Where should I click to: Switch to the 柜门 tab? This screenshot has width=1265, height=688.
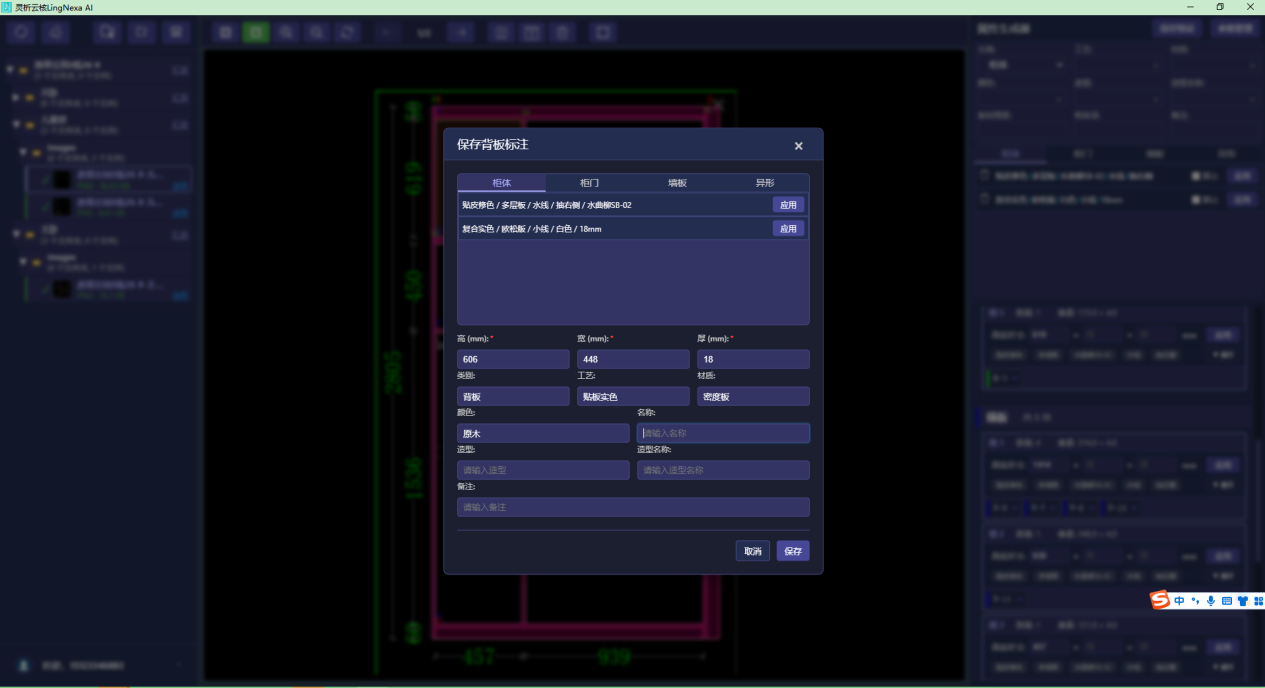(590, 183)
